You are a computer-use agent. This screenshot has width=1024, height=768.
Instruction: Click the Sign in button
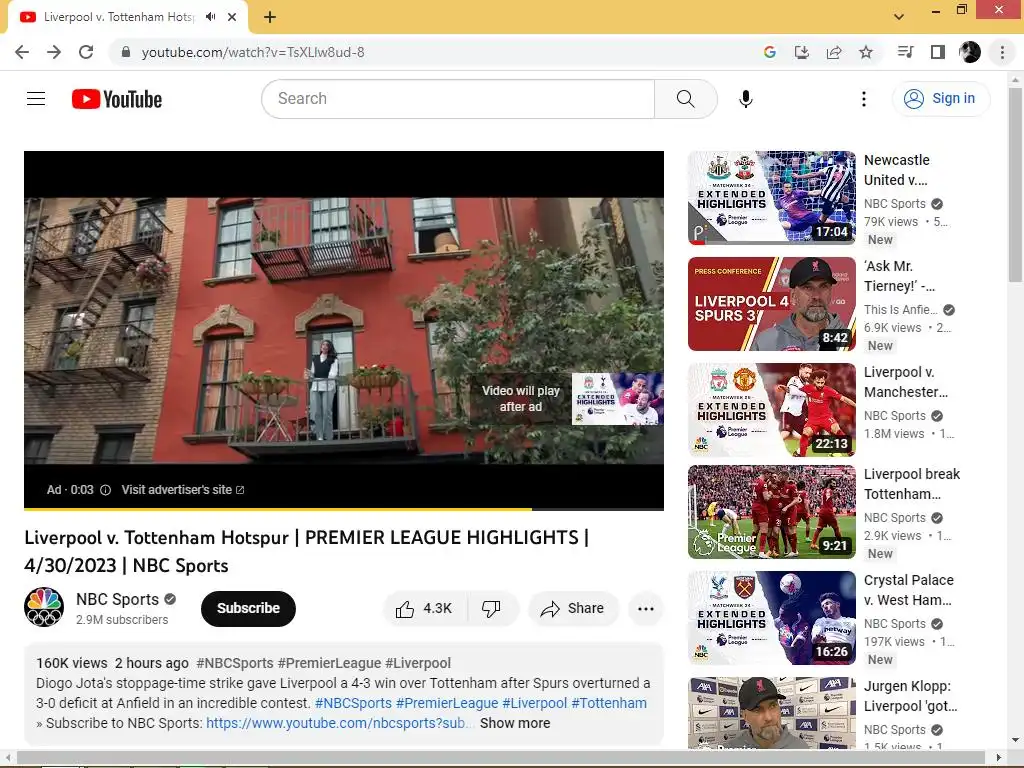pyautogui.click(x=940, y=99)
